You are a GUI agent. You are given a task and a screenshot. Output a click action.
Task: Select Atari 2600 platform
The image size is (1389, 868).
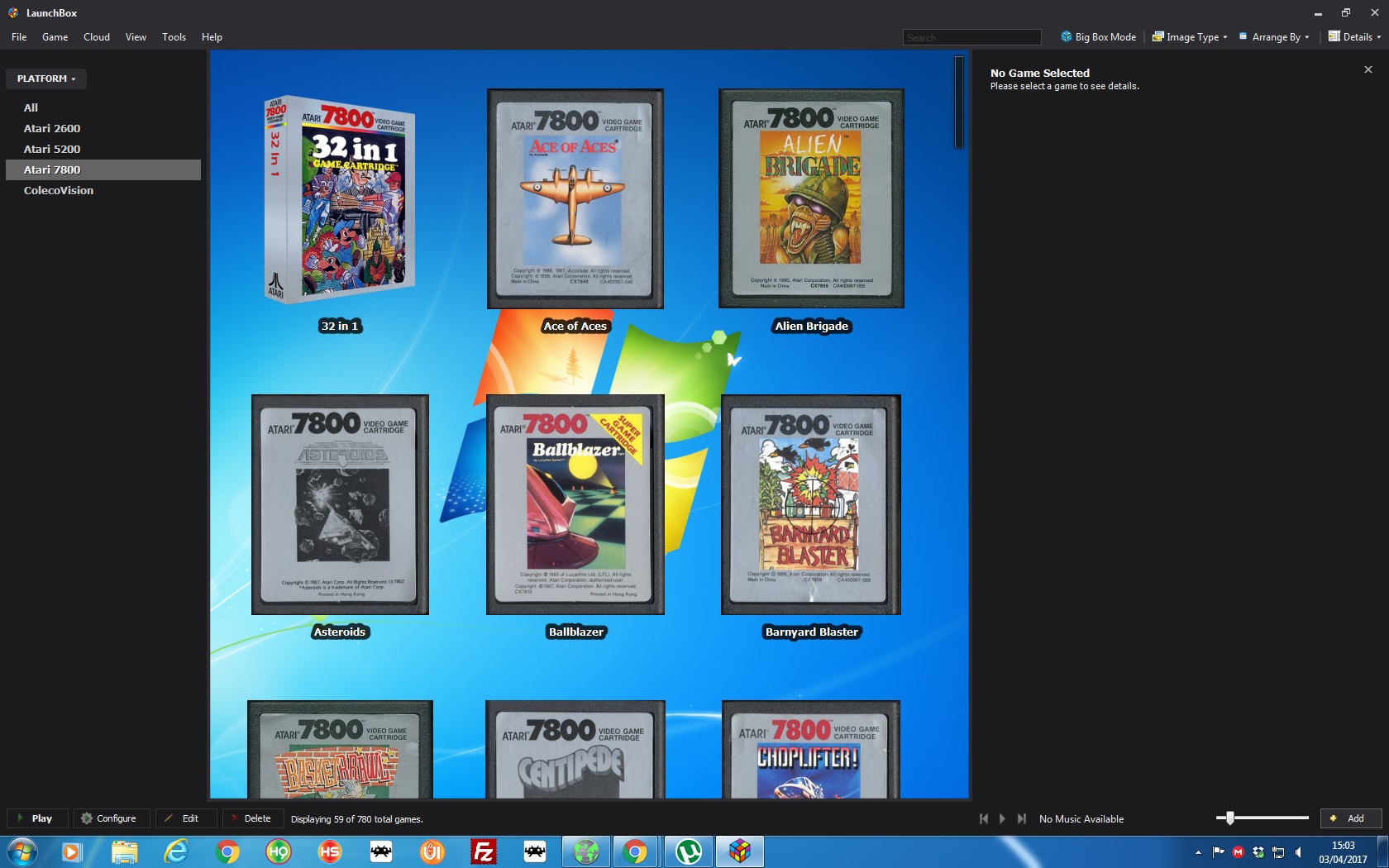point(103,128)
